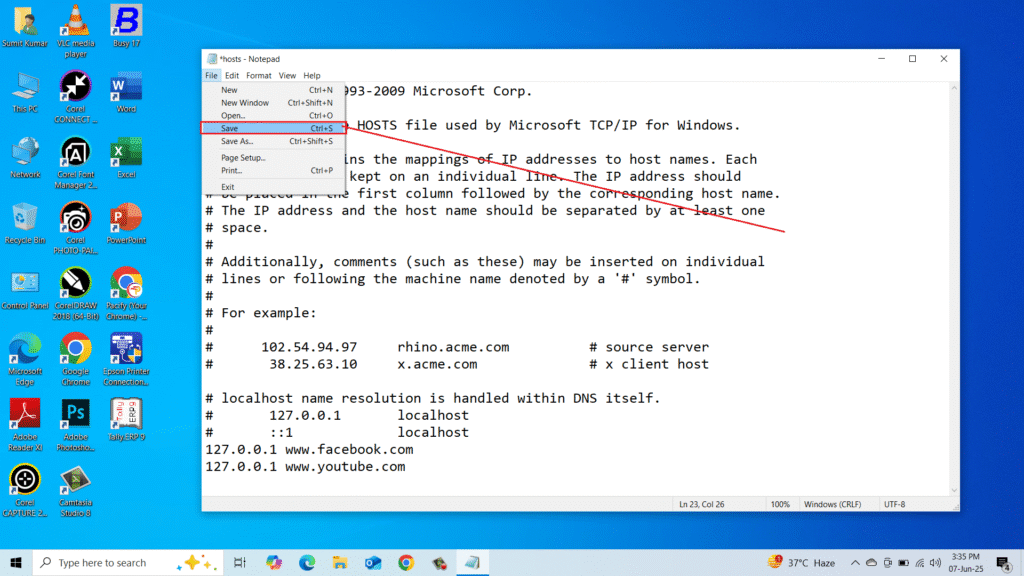Select the Recycle Bin icon

point(25,223)
